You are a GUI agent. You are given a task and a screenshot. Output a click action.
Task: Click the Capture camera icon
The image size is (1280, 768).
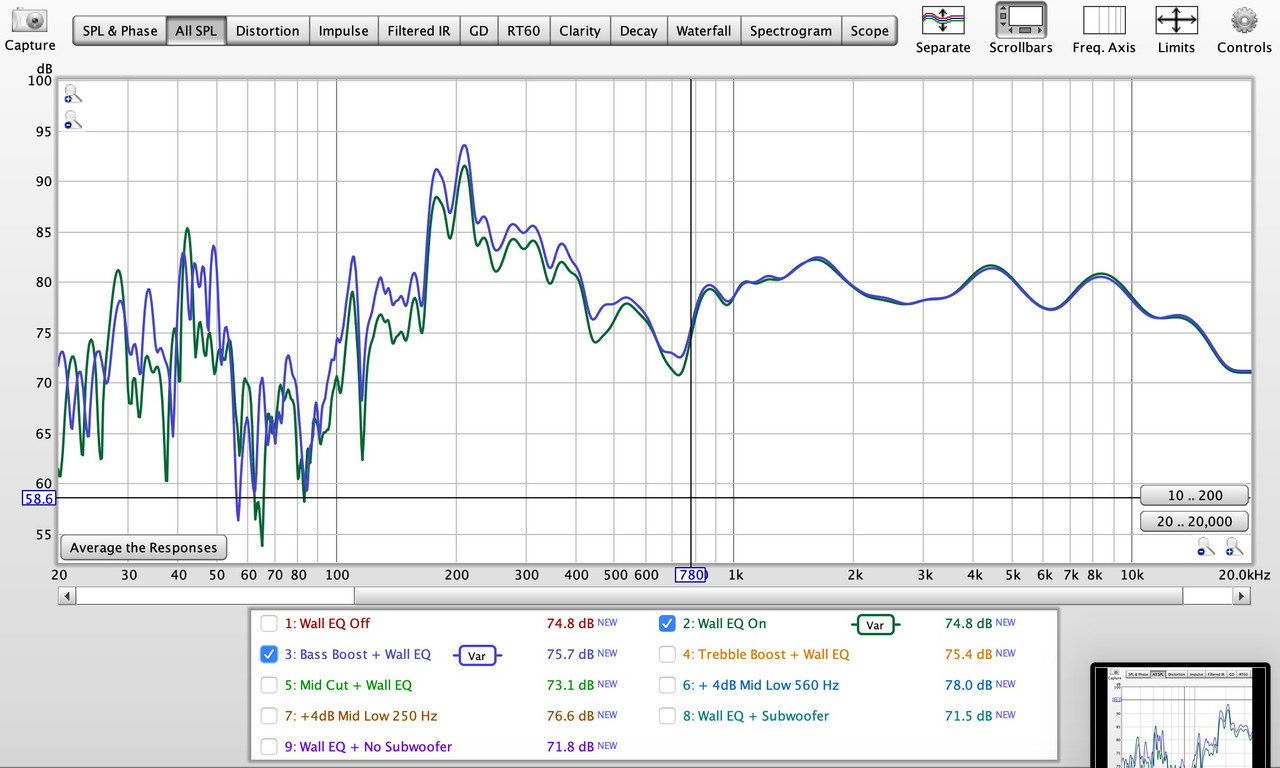[x=31, y=19]
